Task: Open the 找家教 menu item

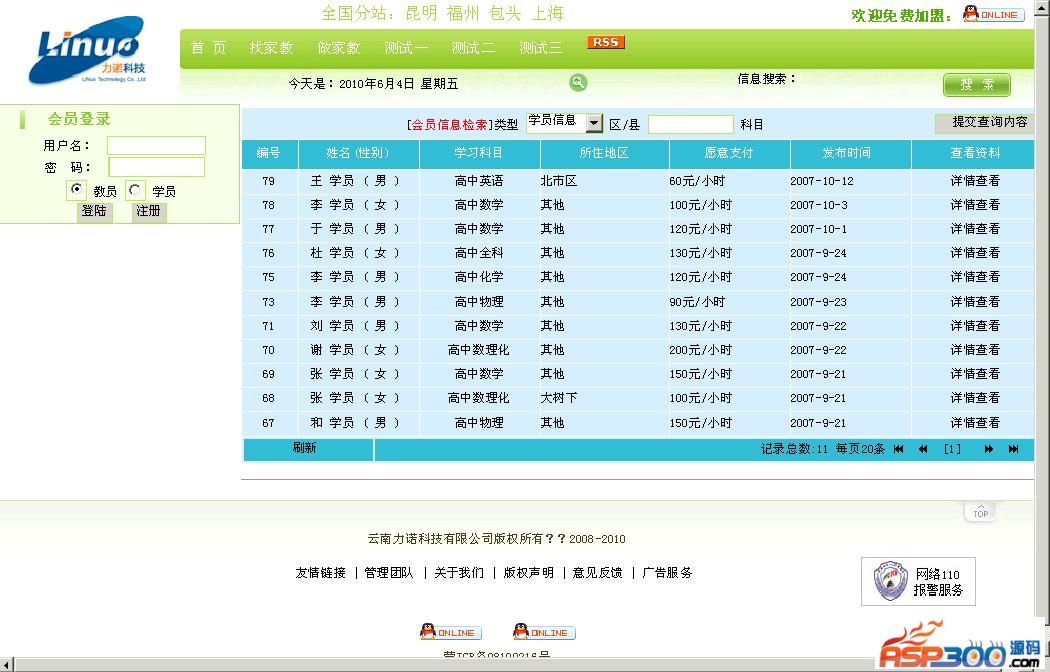Action: point(271,48)
